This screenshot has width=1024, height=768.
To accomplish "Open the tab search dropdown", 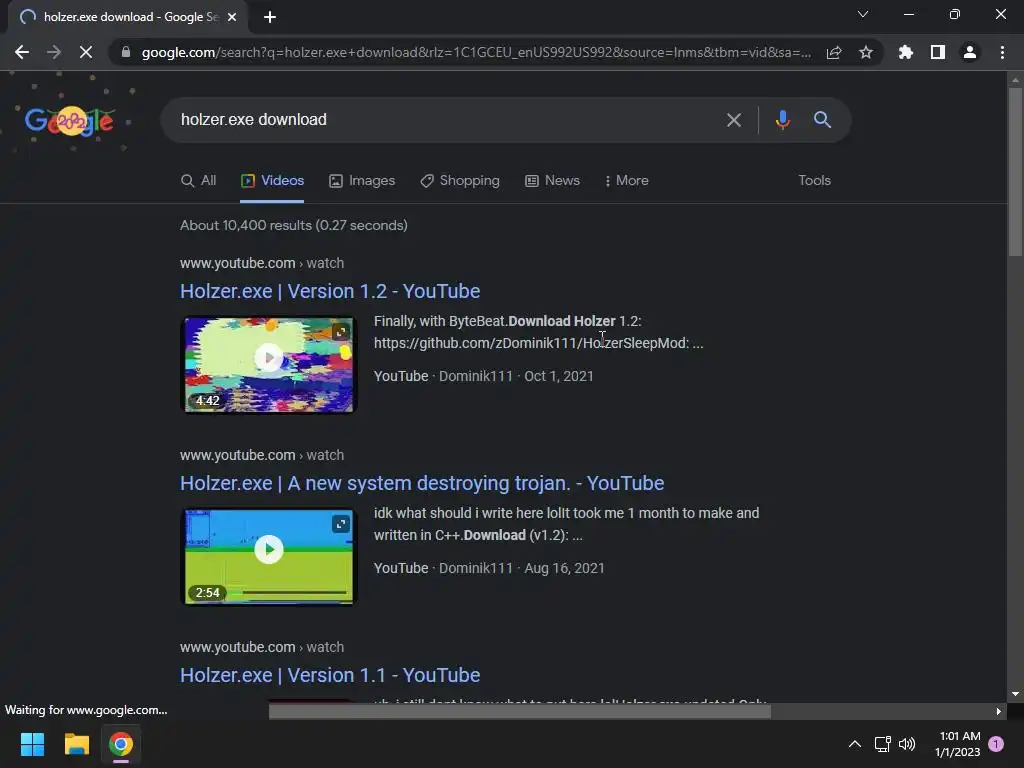I will click(x=863, y=14).
